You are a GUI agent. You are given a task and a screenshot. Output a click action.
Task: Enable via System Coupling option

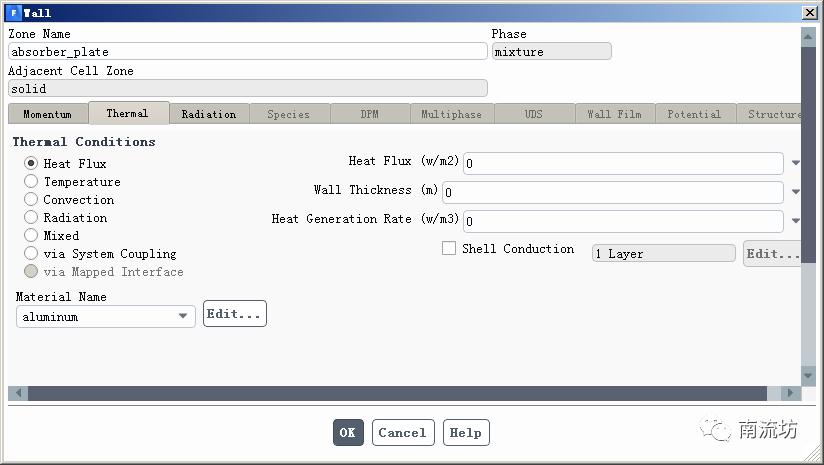point(31,253)
